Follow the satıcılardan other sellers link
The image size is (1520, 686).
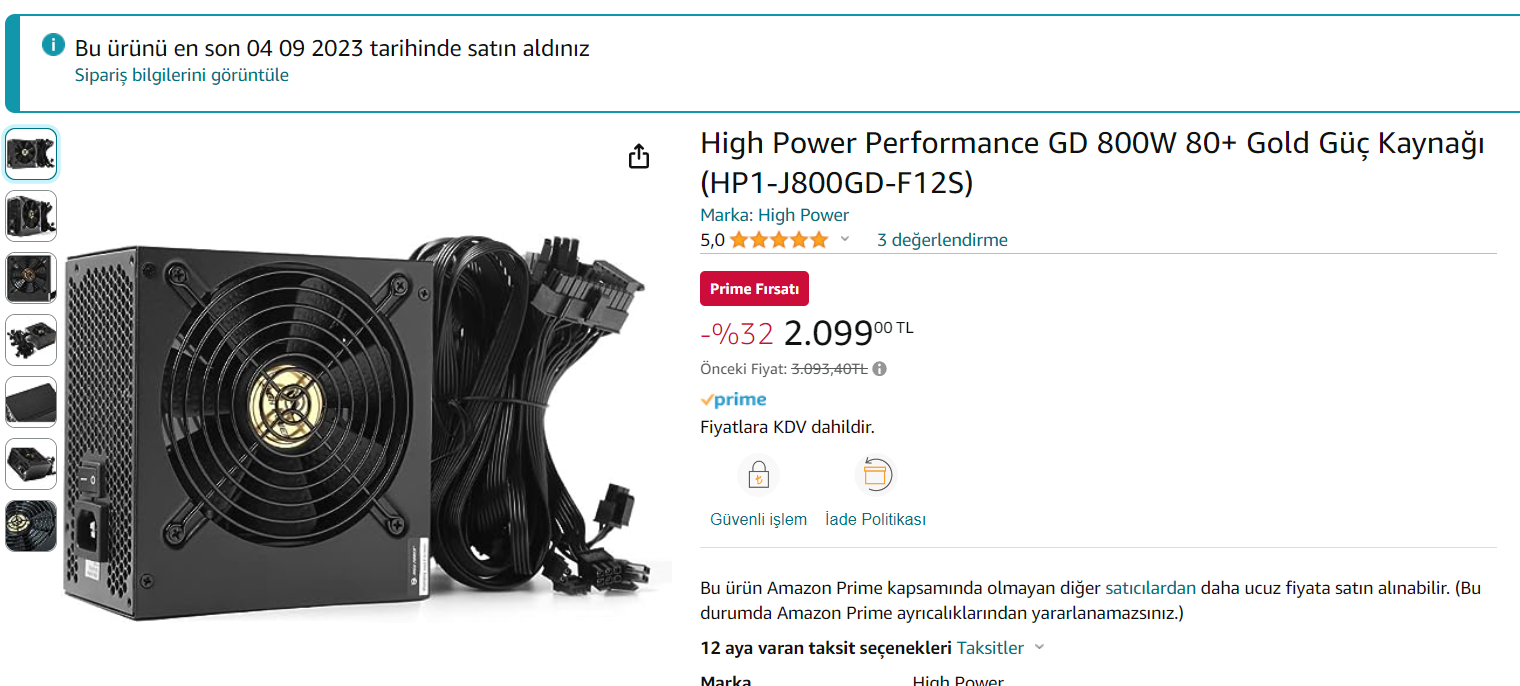pos(1150,588)
